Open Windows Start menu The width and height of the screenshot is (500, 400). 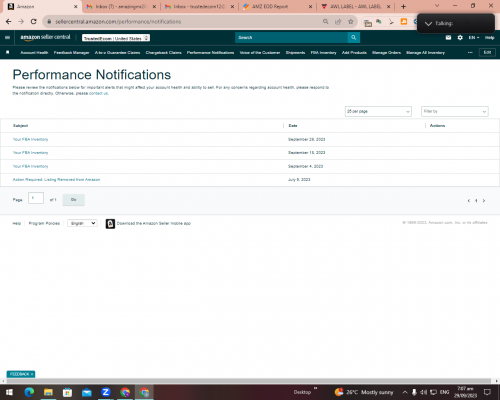[9, 392]
